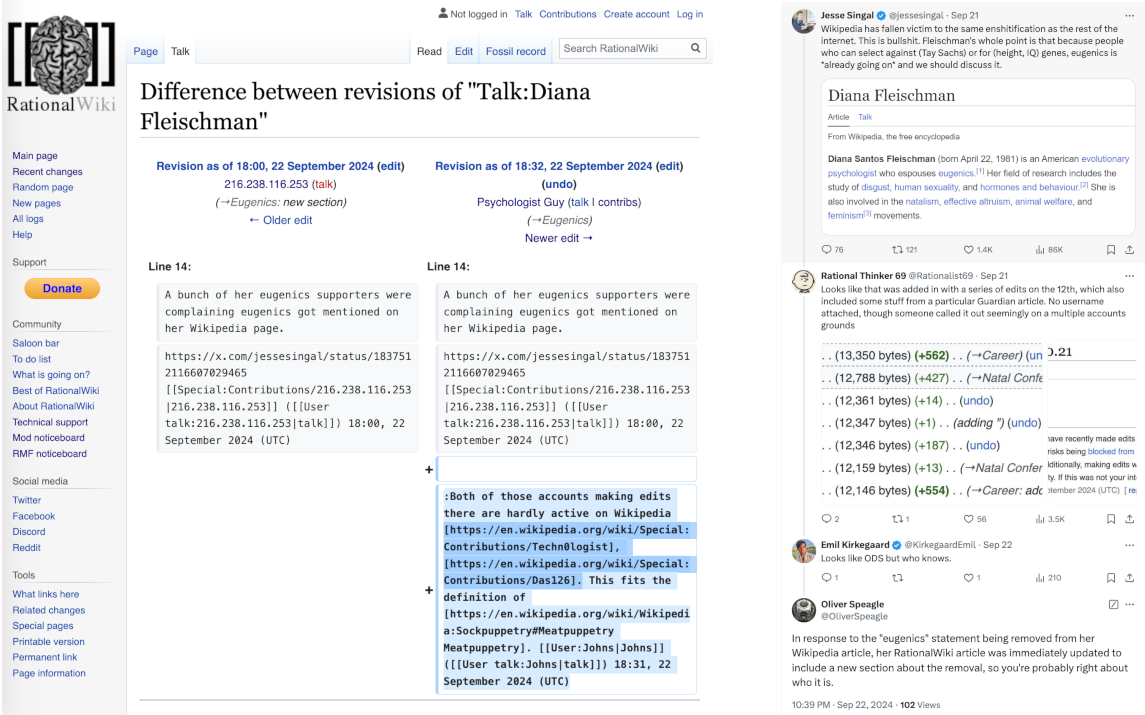The width and height of the screenshot is (1145, 715).
Task: Select the Read tab
Action: point(429,51)
